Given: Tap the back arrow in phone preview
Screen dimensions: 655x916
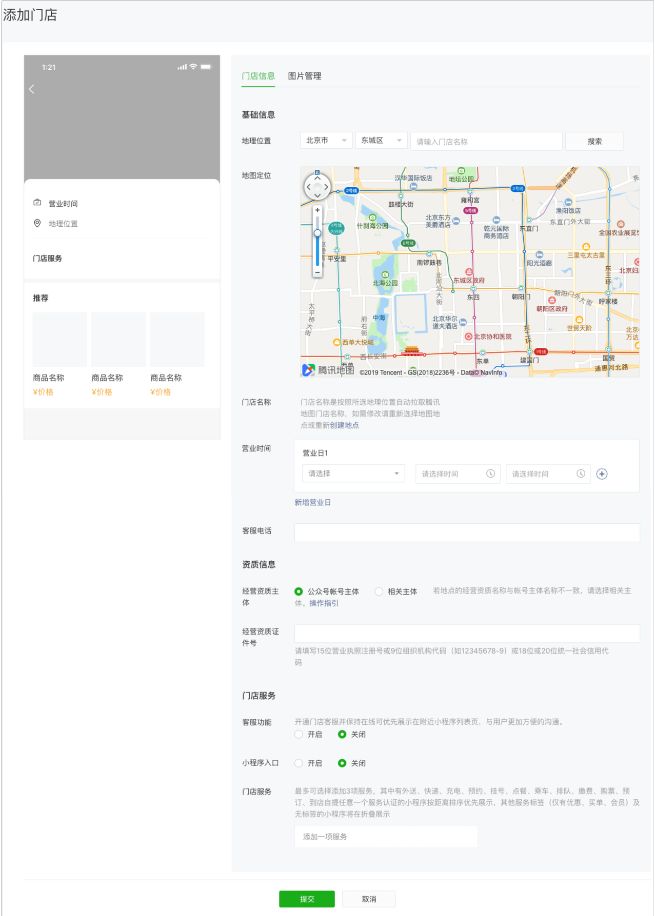Looking at the screenshot, I should (32, 89).
